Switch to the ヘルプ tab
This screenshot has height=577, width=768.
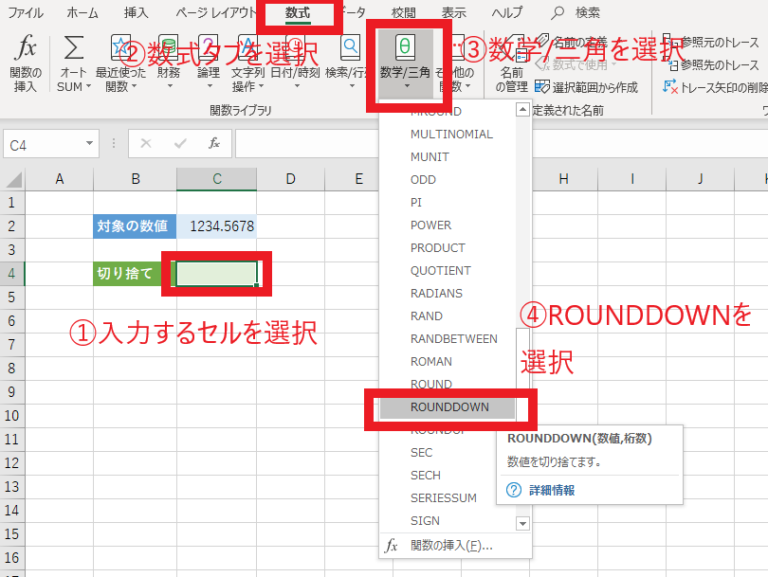507,13
